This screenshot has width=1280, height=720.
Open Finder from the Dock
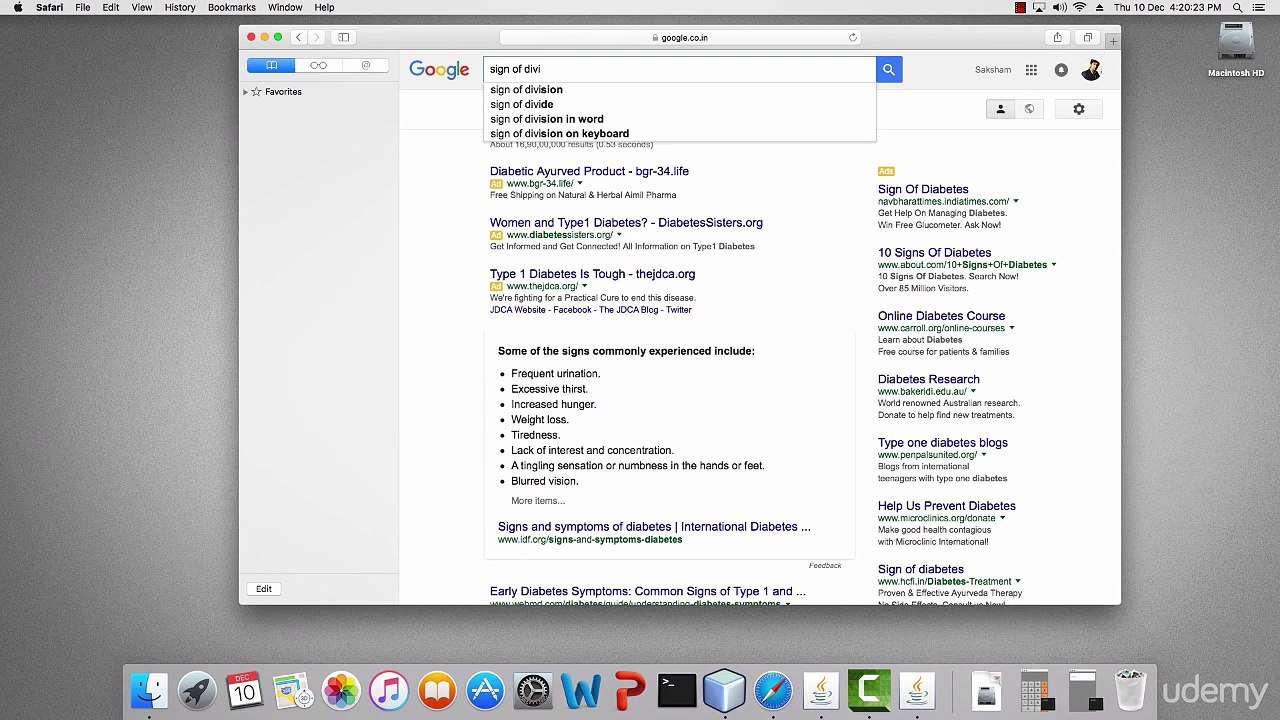click(149, 690)
